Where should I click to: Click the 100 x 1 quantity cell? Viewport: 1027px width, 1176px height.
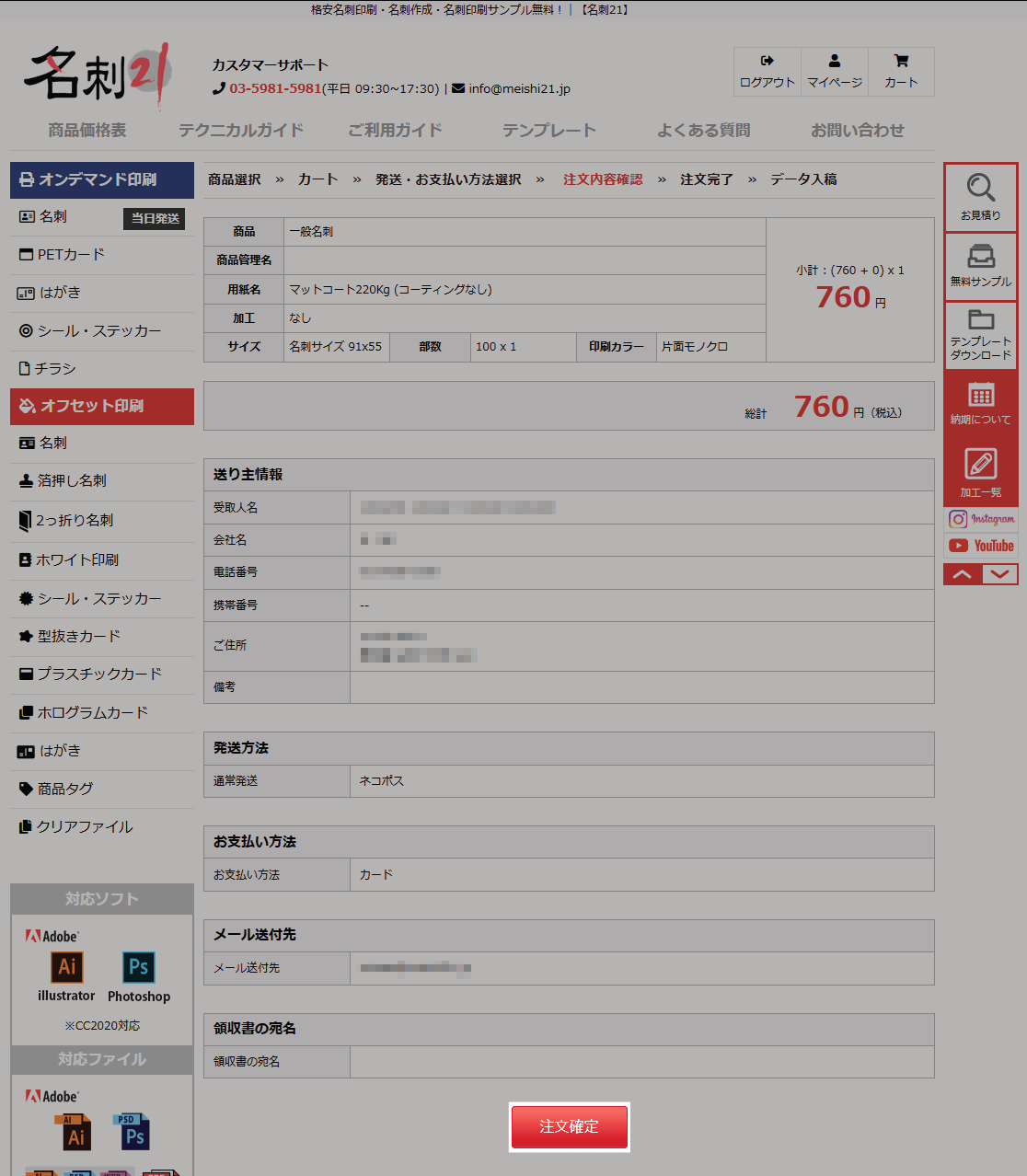click(x=524, y=347)
